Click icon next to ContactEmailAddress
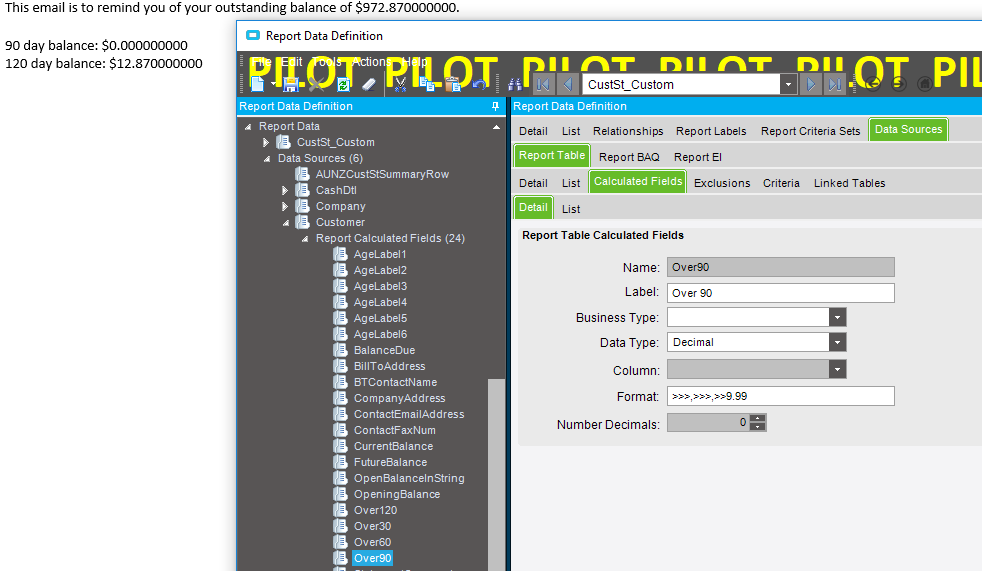 [340, 414]
